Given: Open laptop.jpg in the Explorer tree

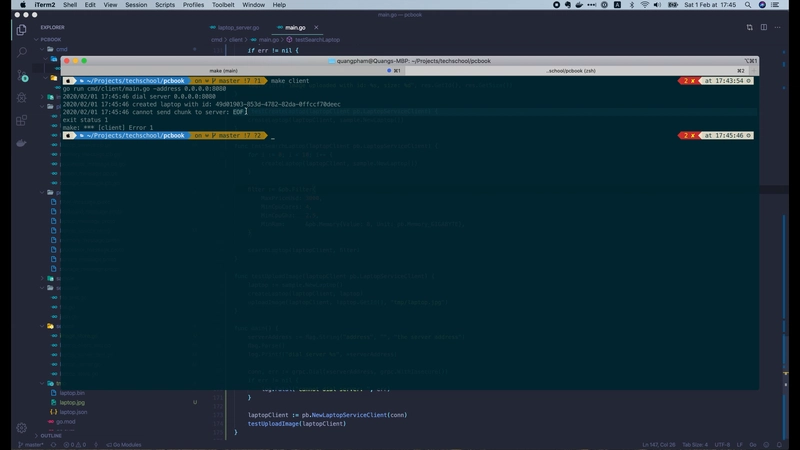Looking at the screenshot, I should coord(72,403).
